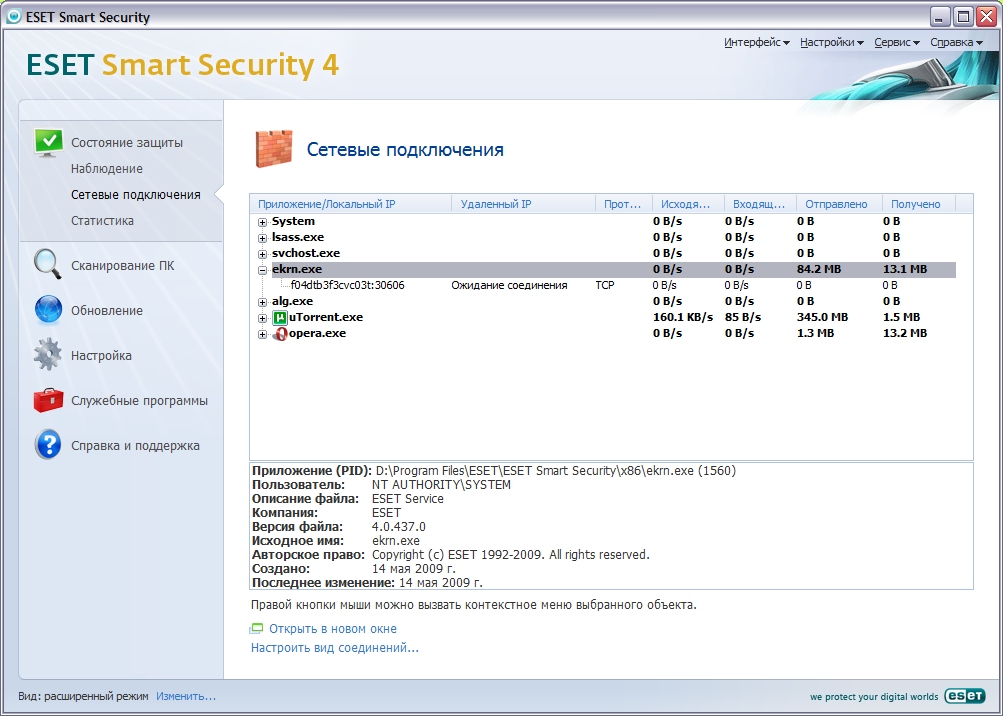Expand the lsass.exe process node
Screen dimensions: 1003x716
click(x=263, y=238)
